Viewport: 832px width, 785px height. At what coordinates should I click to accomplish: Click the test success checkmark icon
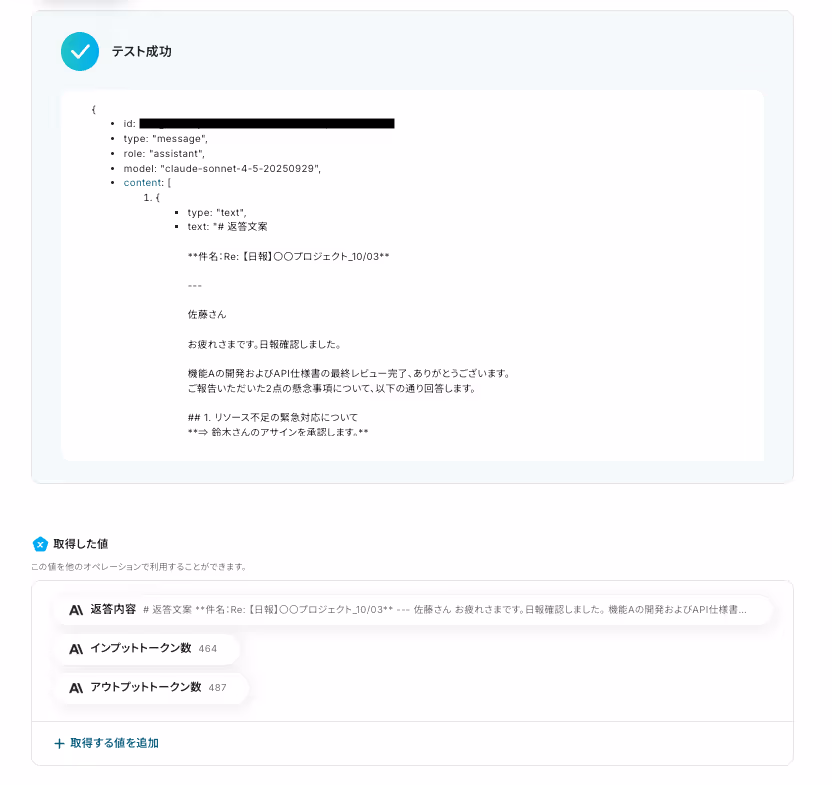tap(80, 51)
